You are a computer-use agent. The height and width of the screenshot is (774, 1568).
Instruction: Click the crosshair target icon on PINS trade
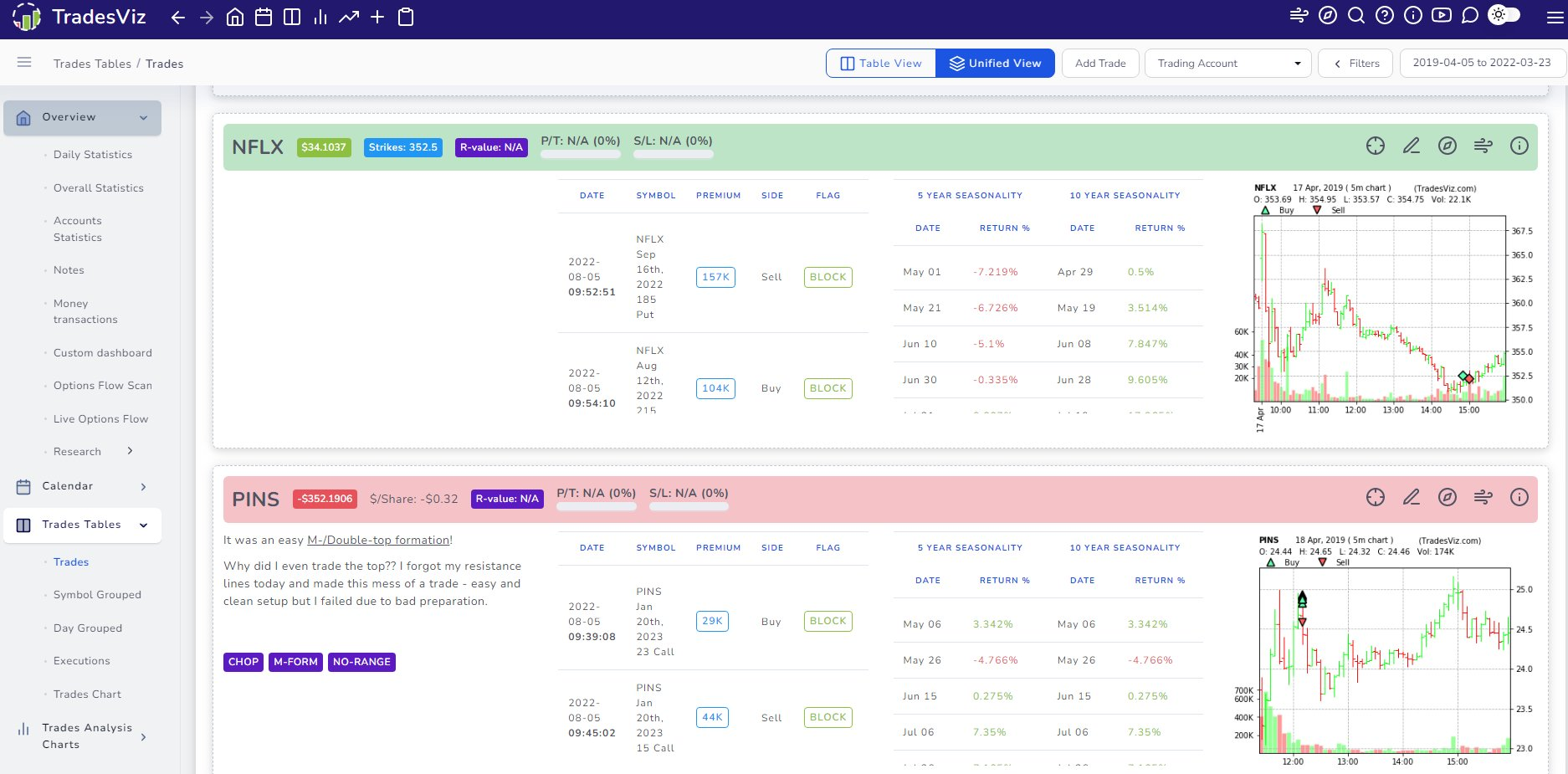[1376, 498]
